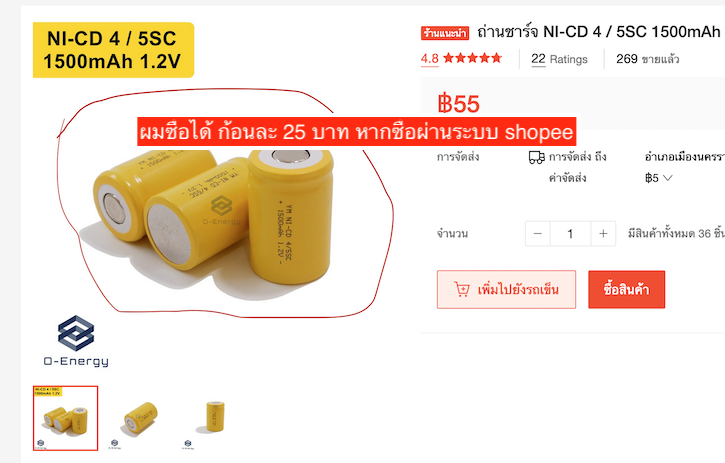Click the cart icon in add-to-cart button

(461, 290)
